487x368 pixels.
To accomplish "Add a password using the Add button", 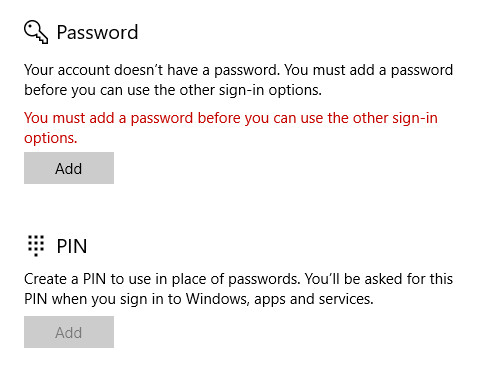I will [69, 168].
